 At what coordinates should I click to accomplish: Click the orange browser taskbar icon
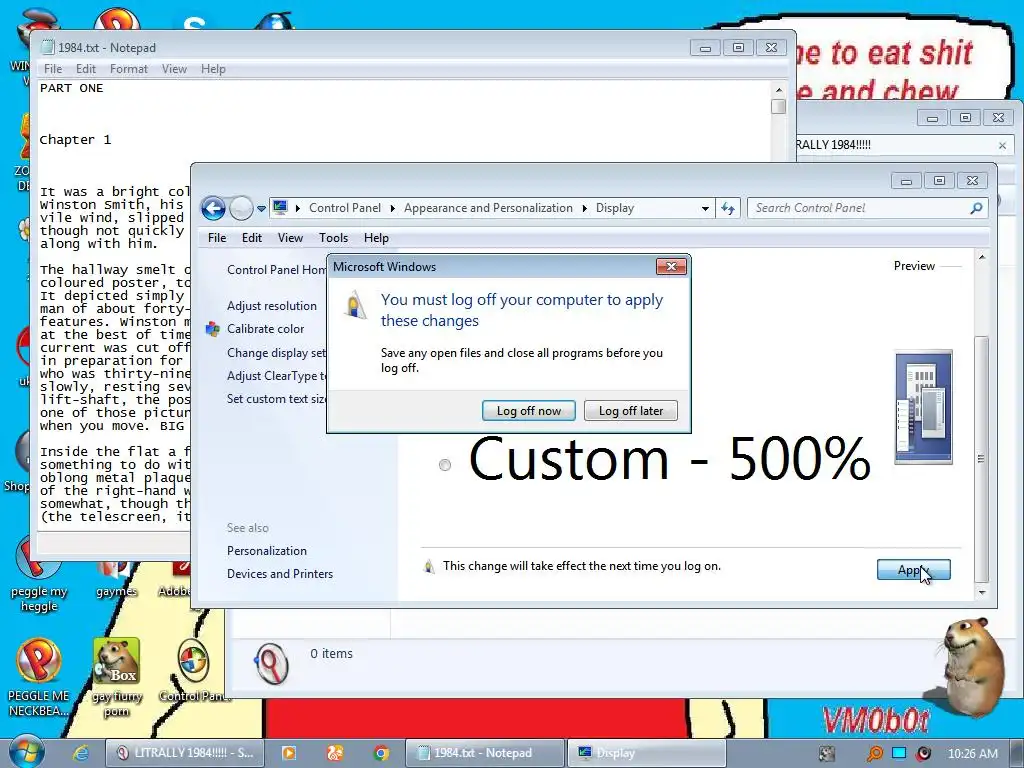pos(334,753)
